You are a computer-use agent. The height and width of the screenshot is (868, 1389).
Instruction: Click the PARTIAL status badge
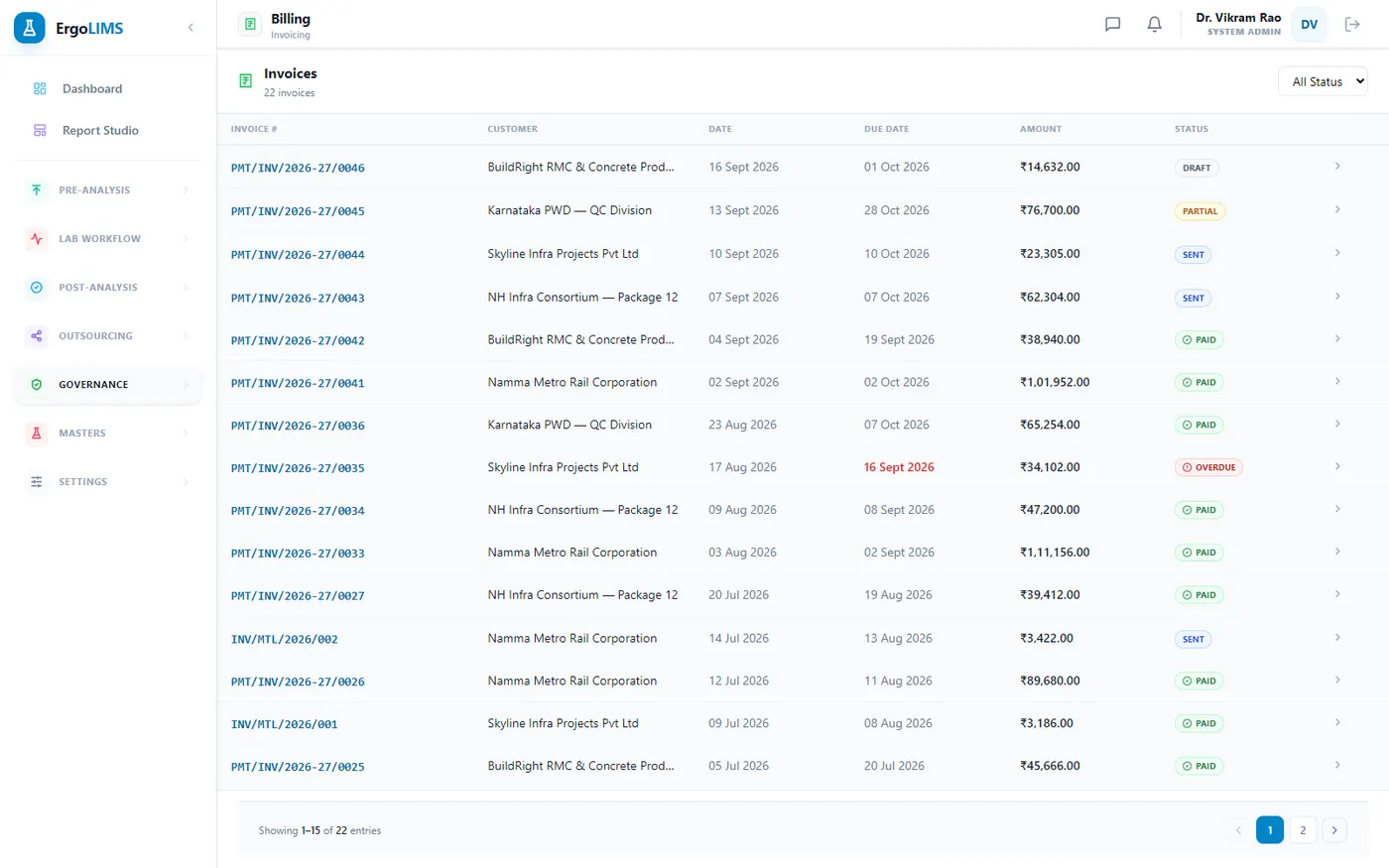coord(1200,211)
